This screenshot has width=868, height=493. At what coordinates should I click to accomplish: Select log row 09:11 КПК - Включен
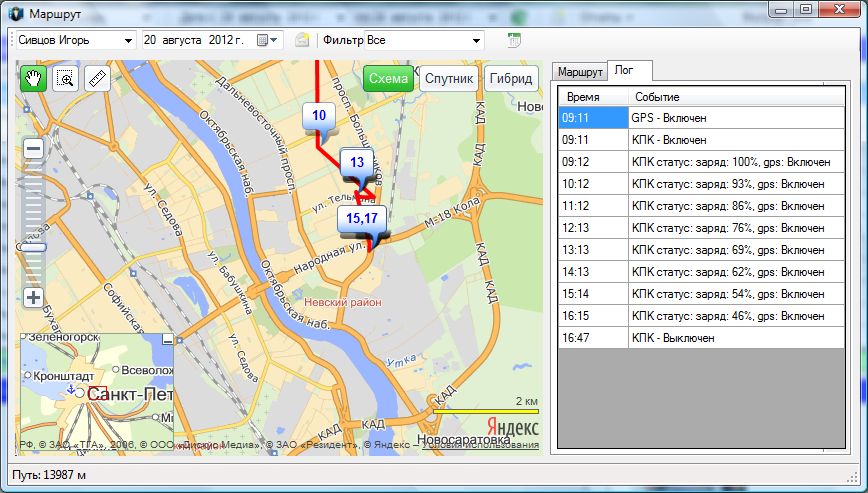tap(701, 140)
